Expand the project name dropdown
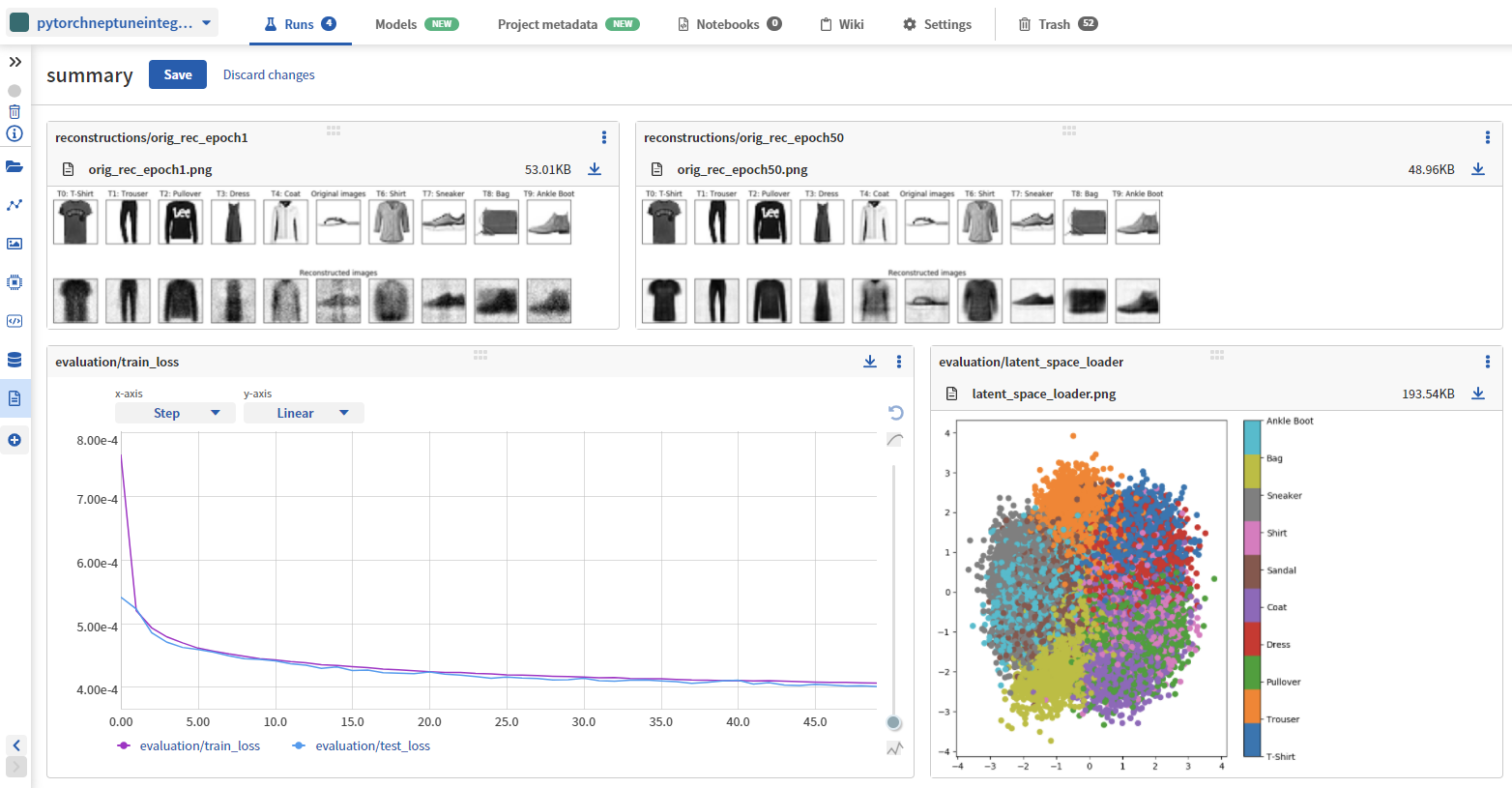The width and height of the screenshot is (1512, 788). pos(112,23)
